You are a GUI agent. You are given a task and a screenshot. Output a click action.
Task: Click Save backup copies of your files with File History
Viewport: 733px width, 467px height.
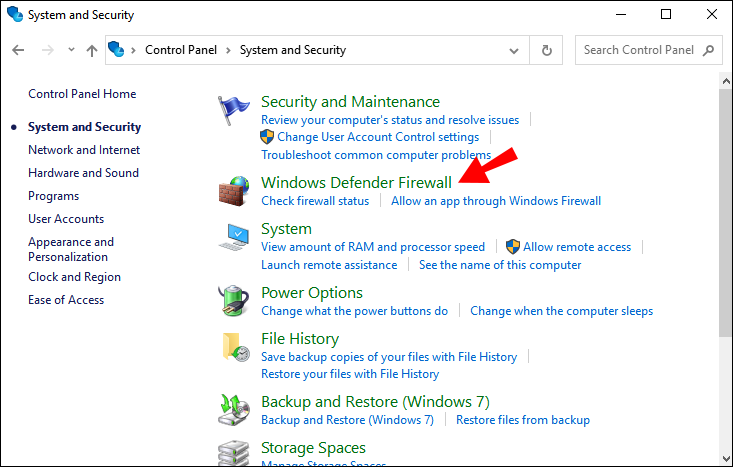coord(389,357)
